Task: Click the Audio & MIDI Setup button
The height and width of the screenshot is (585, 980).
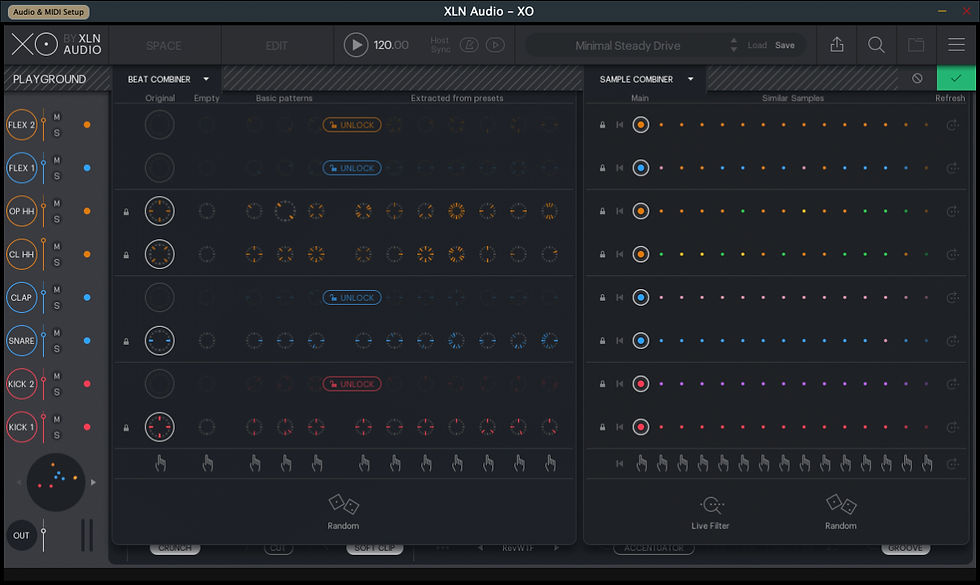Action: click(x=49, y=11)
